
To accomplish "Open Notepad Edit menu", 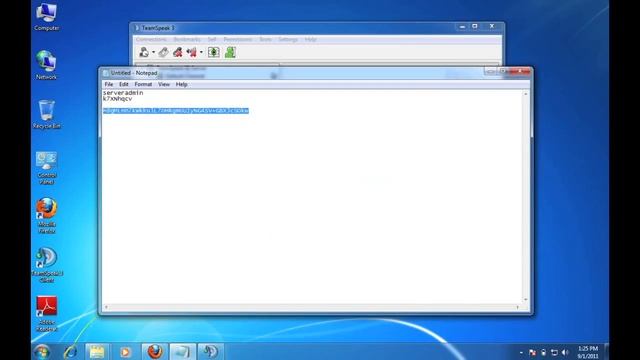I will (124, 84).
